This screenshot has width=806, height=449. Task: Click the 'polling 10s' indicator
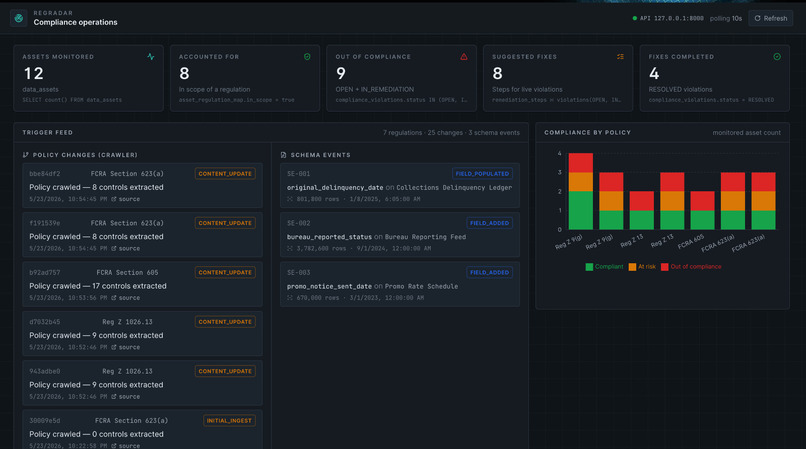point(726,19)
